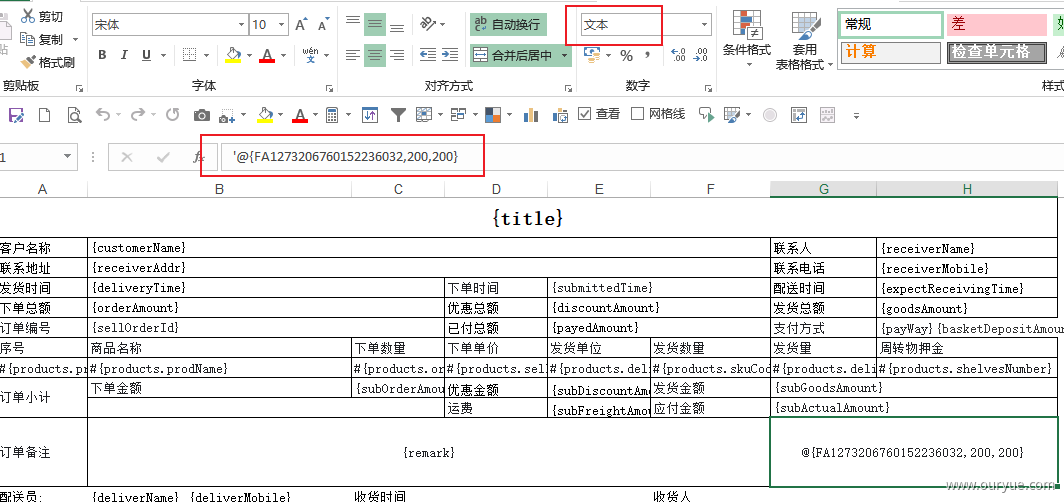Image resolution: width=1064 pixels, height=502 pixels.
Task: Open the font name box showing 宋体
Action: [x=169, y=25]
